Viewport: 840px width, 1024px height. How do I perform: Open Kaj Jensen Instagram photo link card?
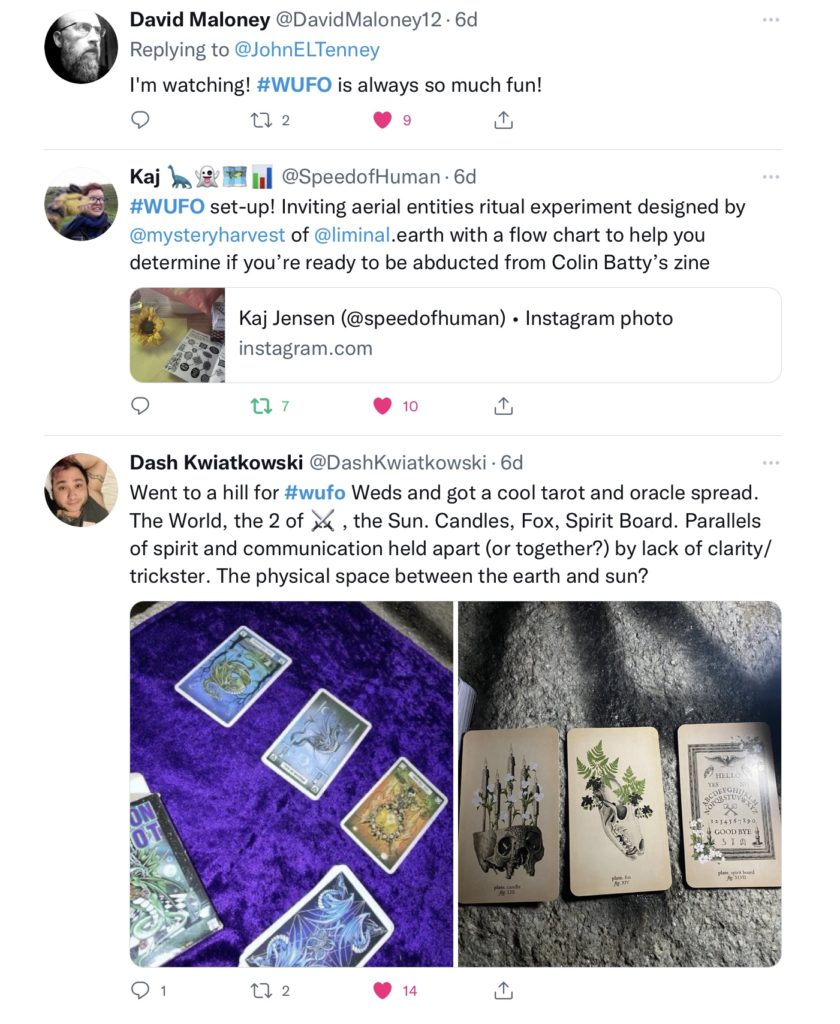(x=455, y=335)
